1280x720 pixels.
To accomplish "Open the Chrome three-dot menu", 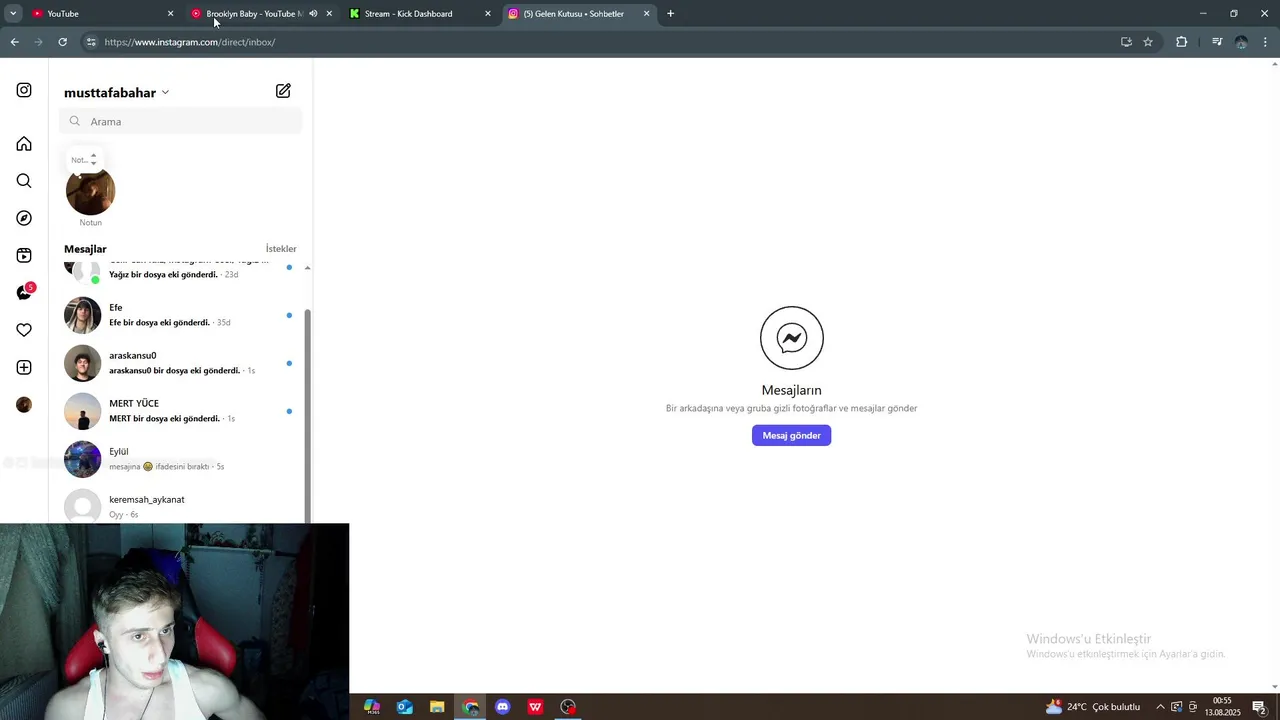I will pyautogui.click(x=1266, y=42).
